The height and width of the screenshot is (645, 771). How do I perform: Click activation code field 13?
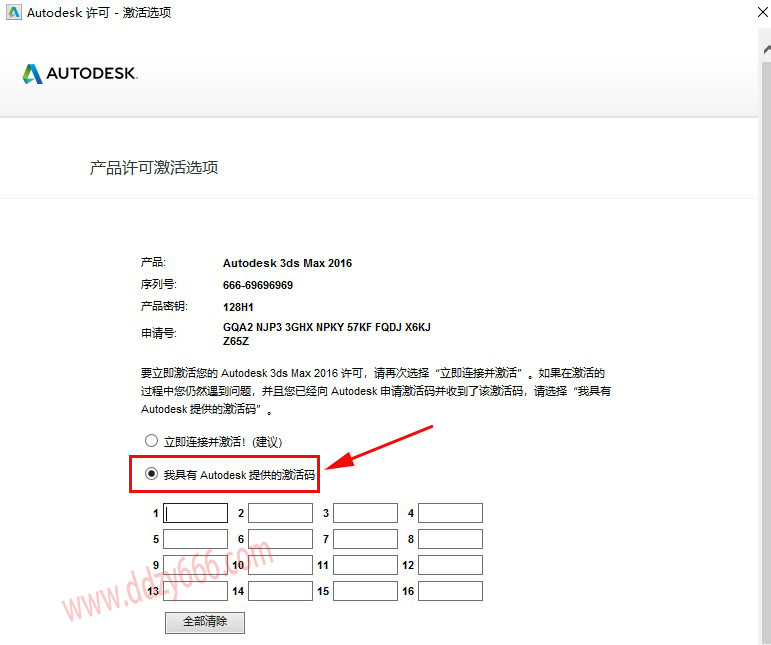[195, 591]
